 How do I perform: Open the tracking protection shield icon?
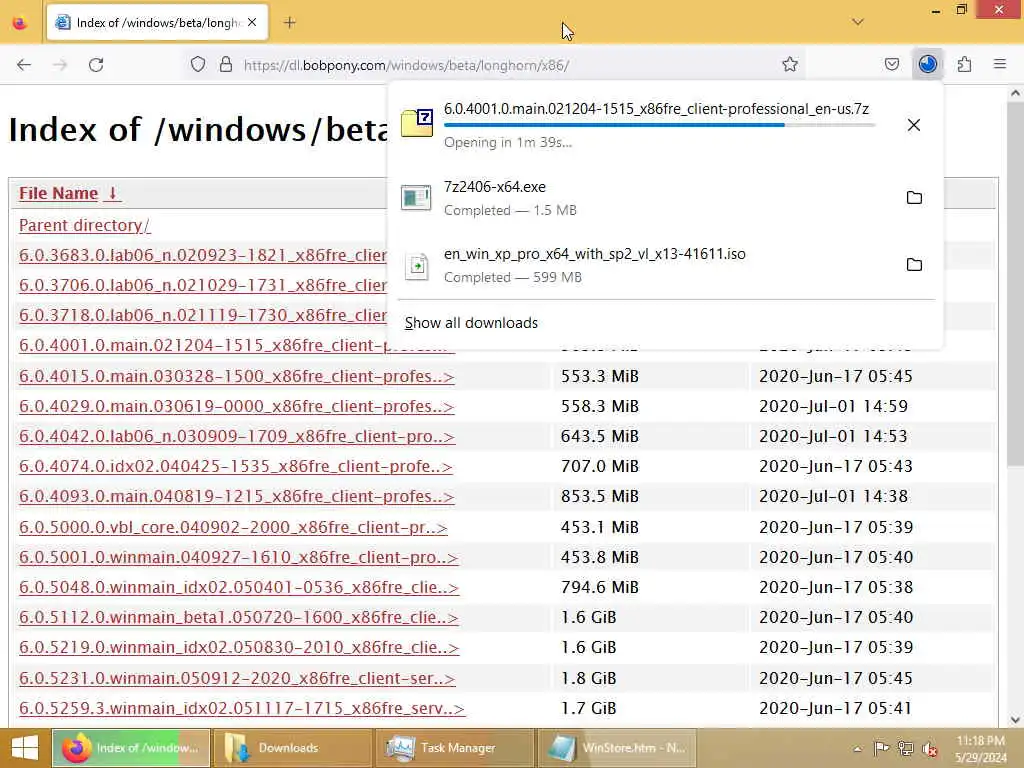[x=198, y=65]
